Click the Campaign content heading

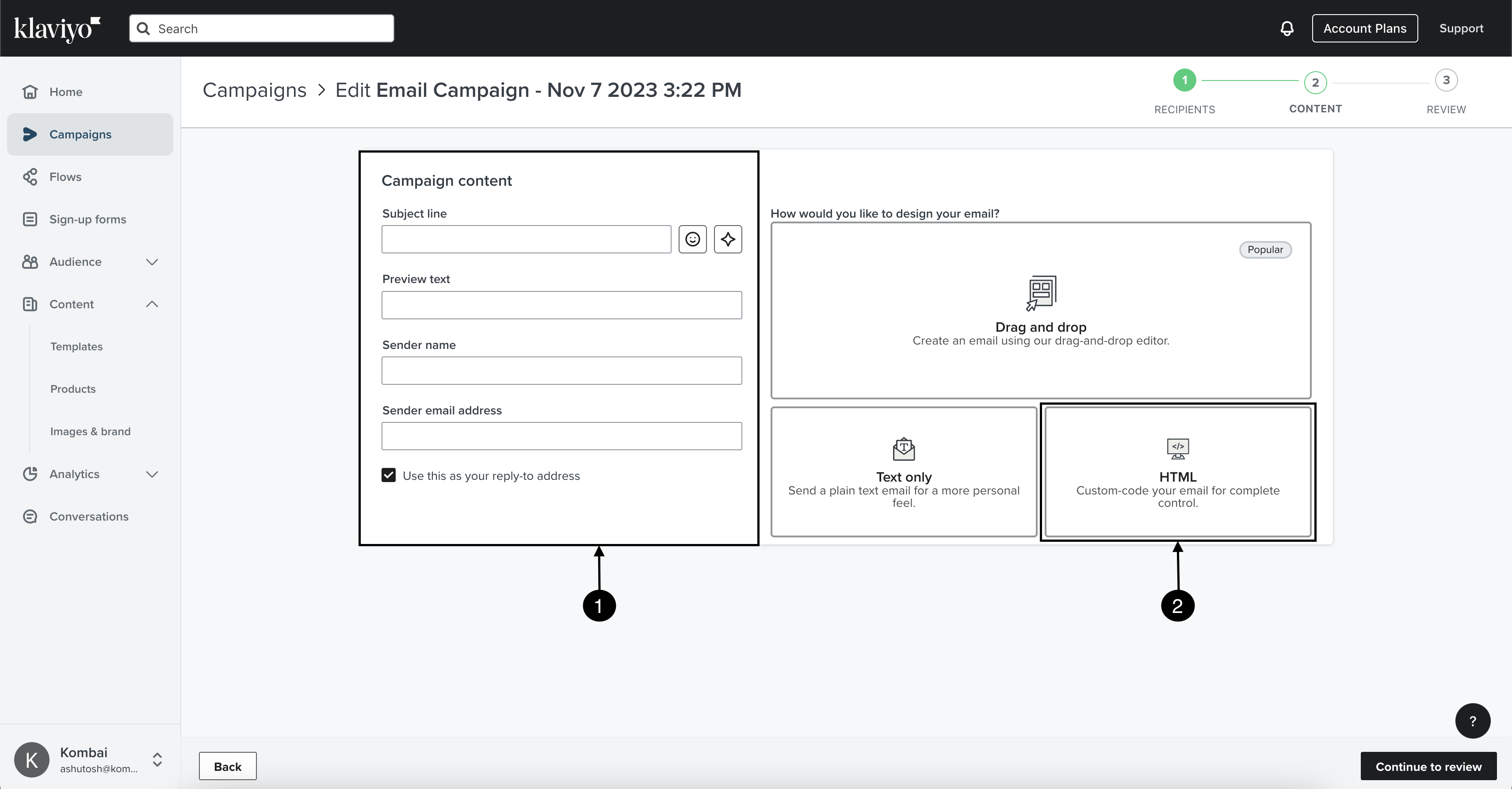tap(447, 180)
